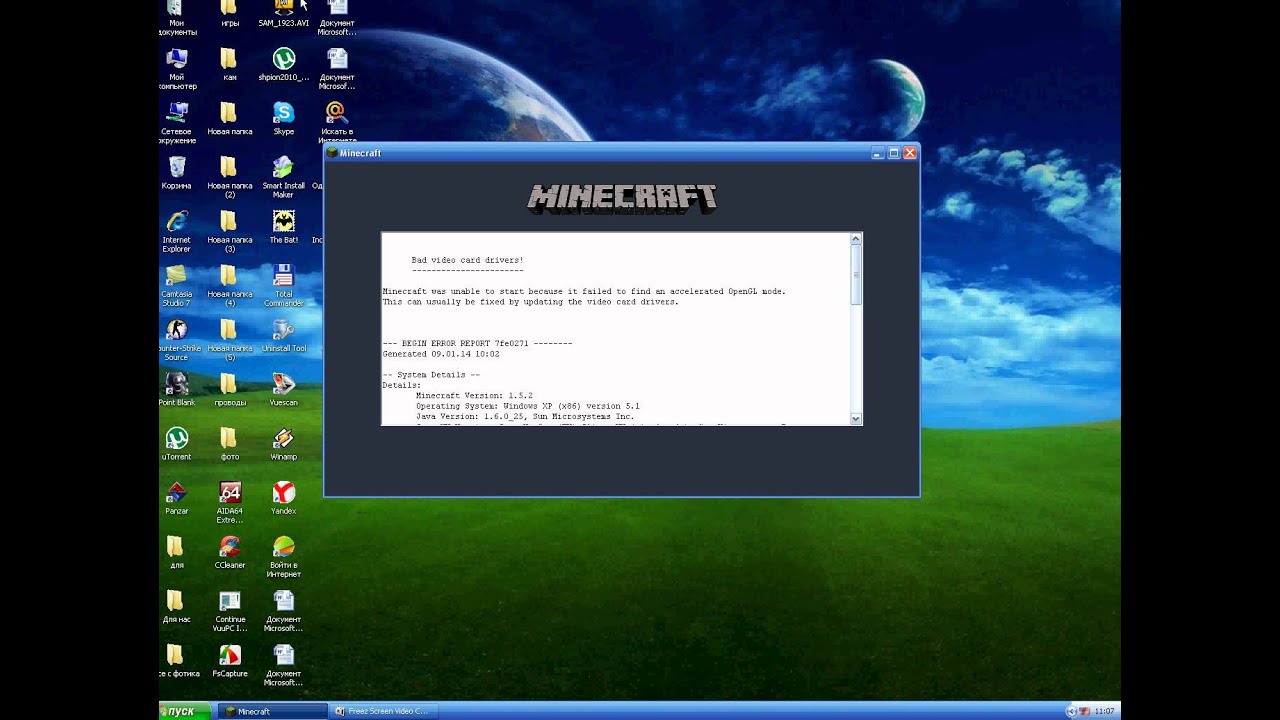Minimize the Minecraft window
The width and height of the screenshot is (1280, 720).
[x=878, y=153]
